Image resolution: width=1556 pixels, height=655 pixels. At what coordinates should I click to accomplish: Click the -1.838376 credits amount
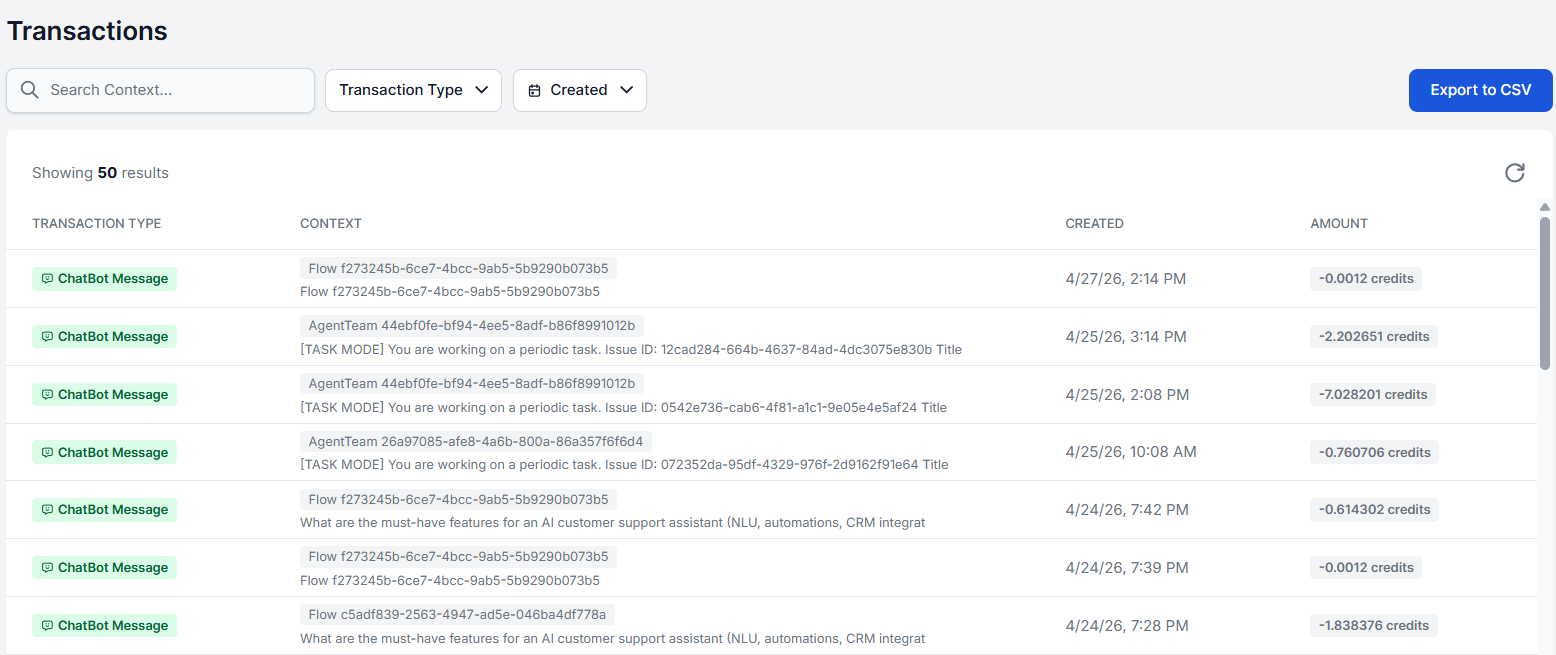tap(1374, 626)
